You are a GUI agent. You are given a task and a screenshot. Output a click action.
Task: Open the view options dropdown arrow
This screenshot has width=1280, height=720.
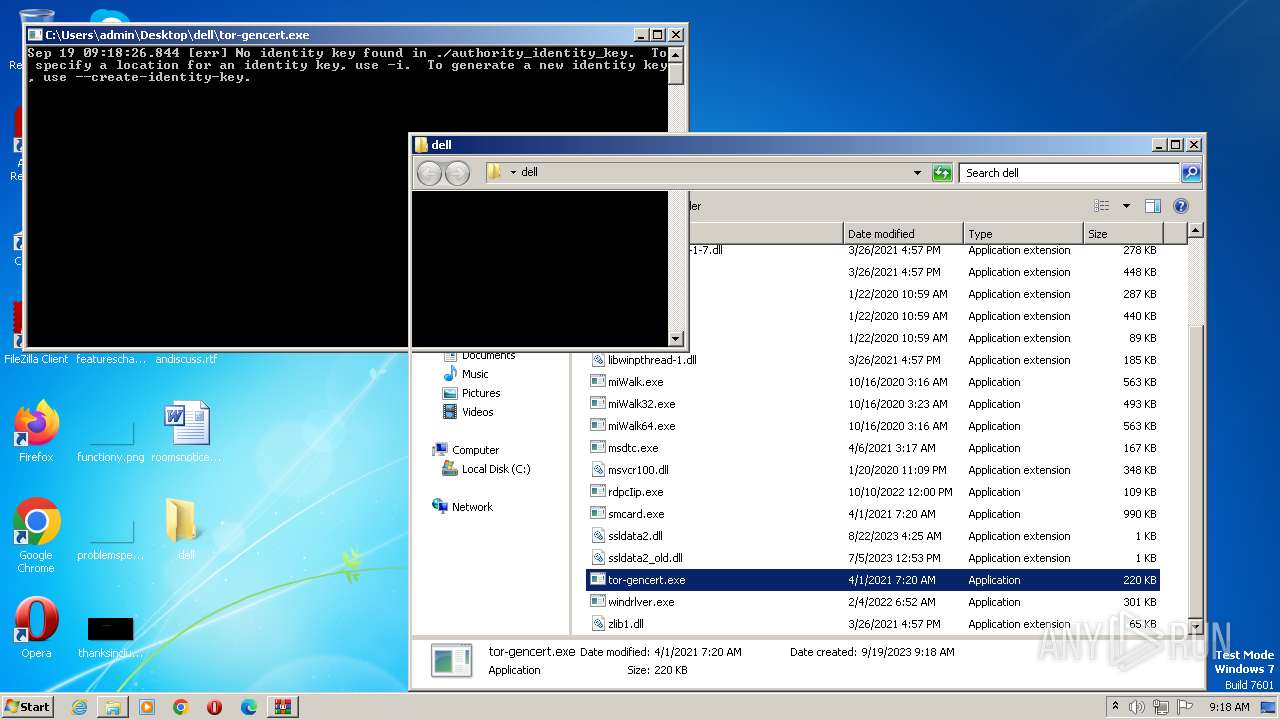click(1126, 206)
